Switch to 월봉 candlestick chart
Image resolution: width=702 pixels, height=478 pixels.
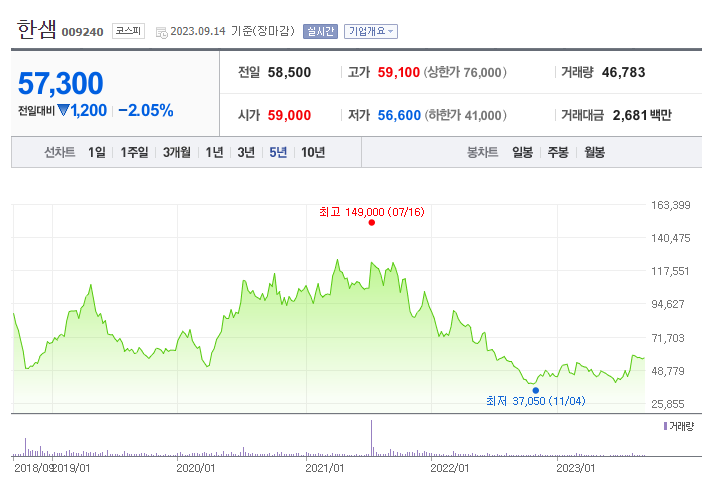595,152
